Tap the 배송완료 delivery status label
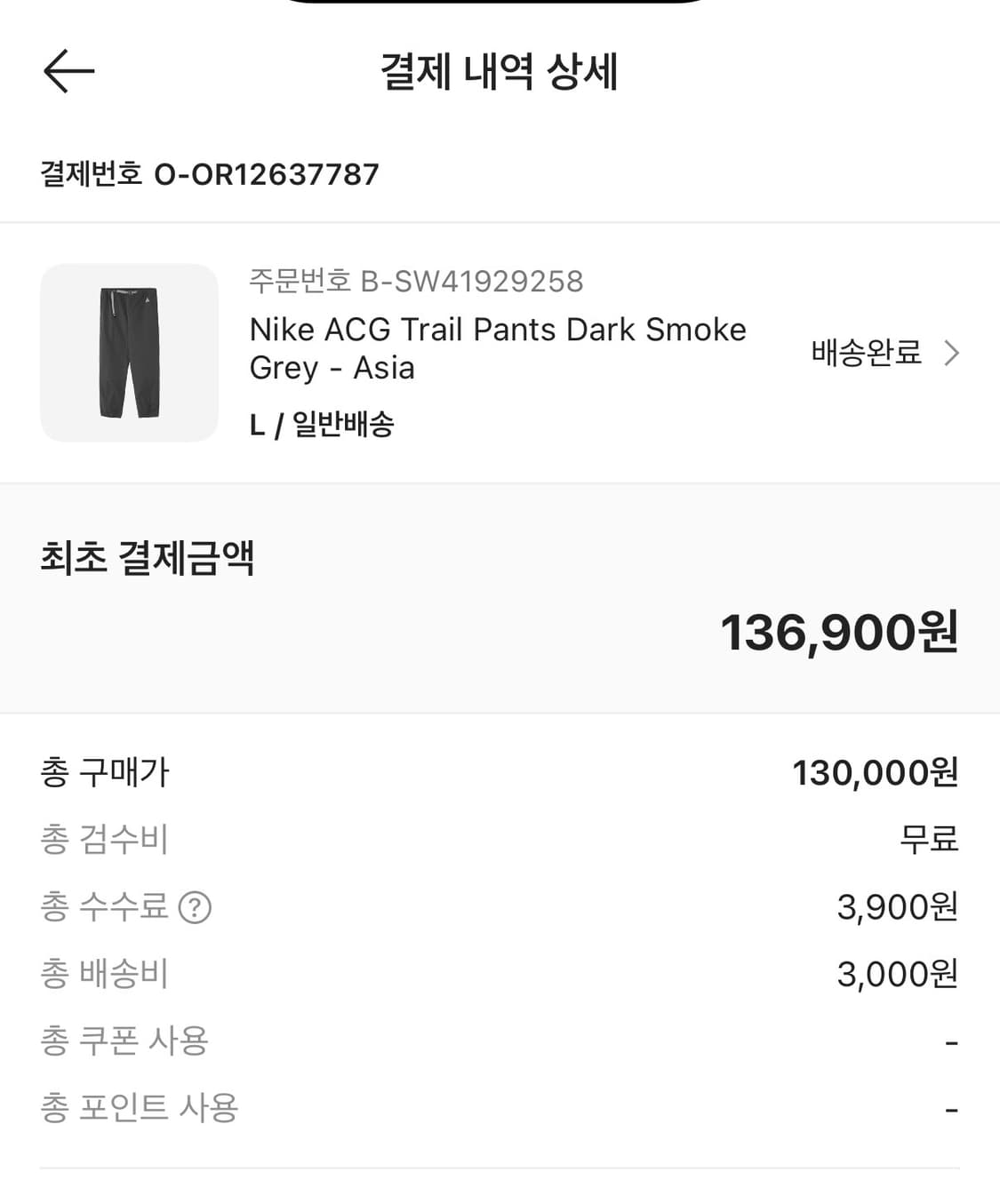This screenshot has height=1204, width=1000. click(x=866, y=354)
